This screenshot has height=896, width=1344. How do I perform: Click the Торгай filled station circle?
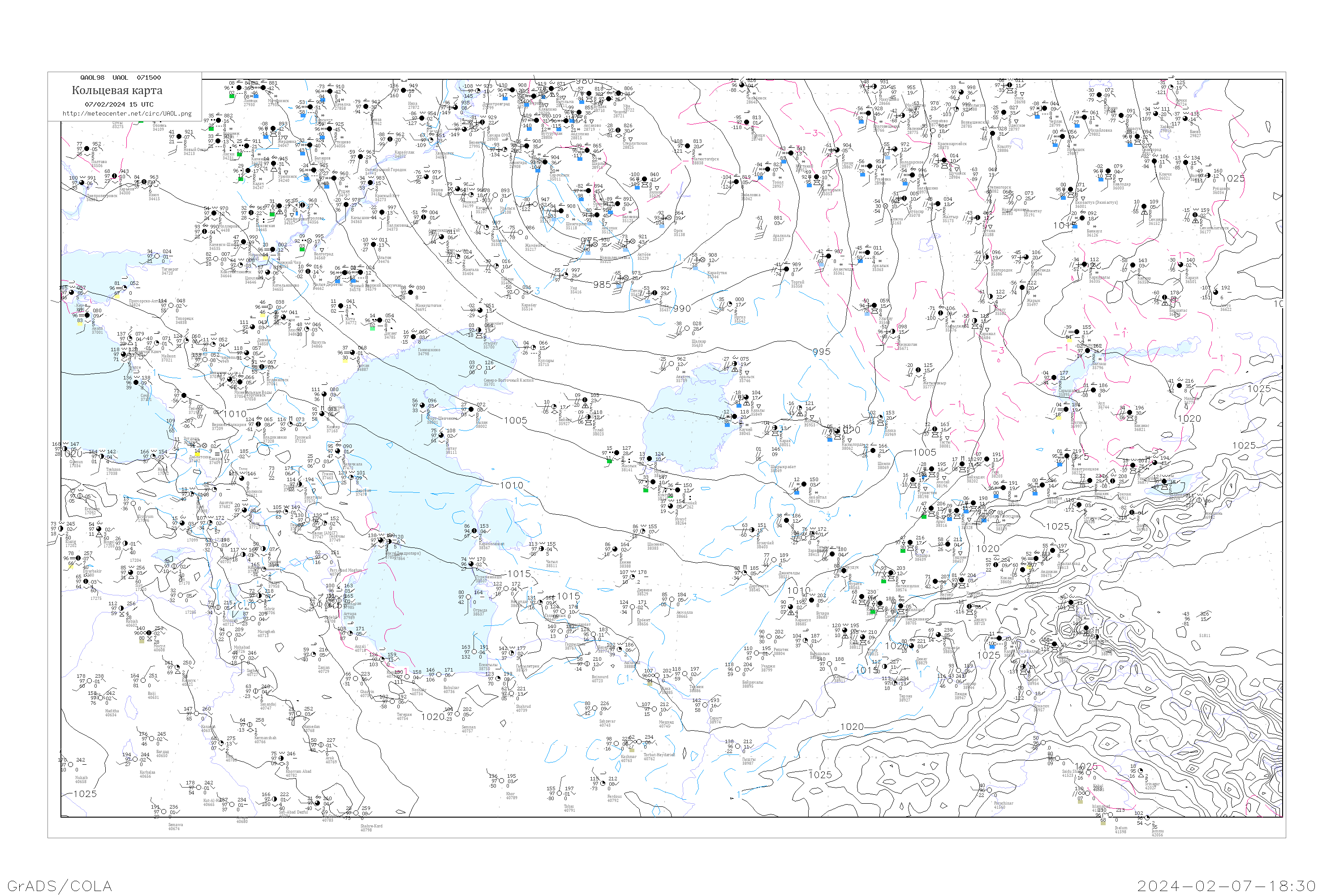coord(786,270)
